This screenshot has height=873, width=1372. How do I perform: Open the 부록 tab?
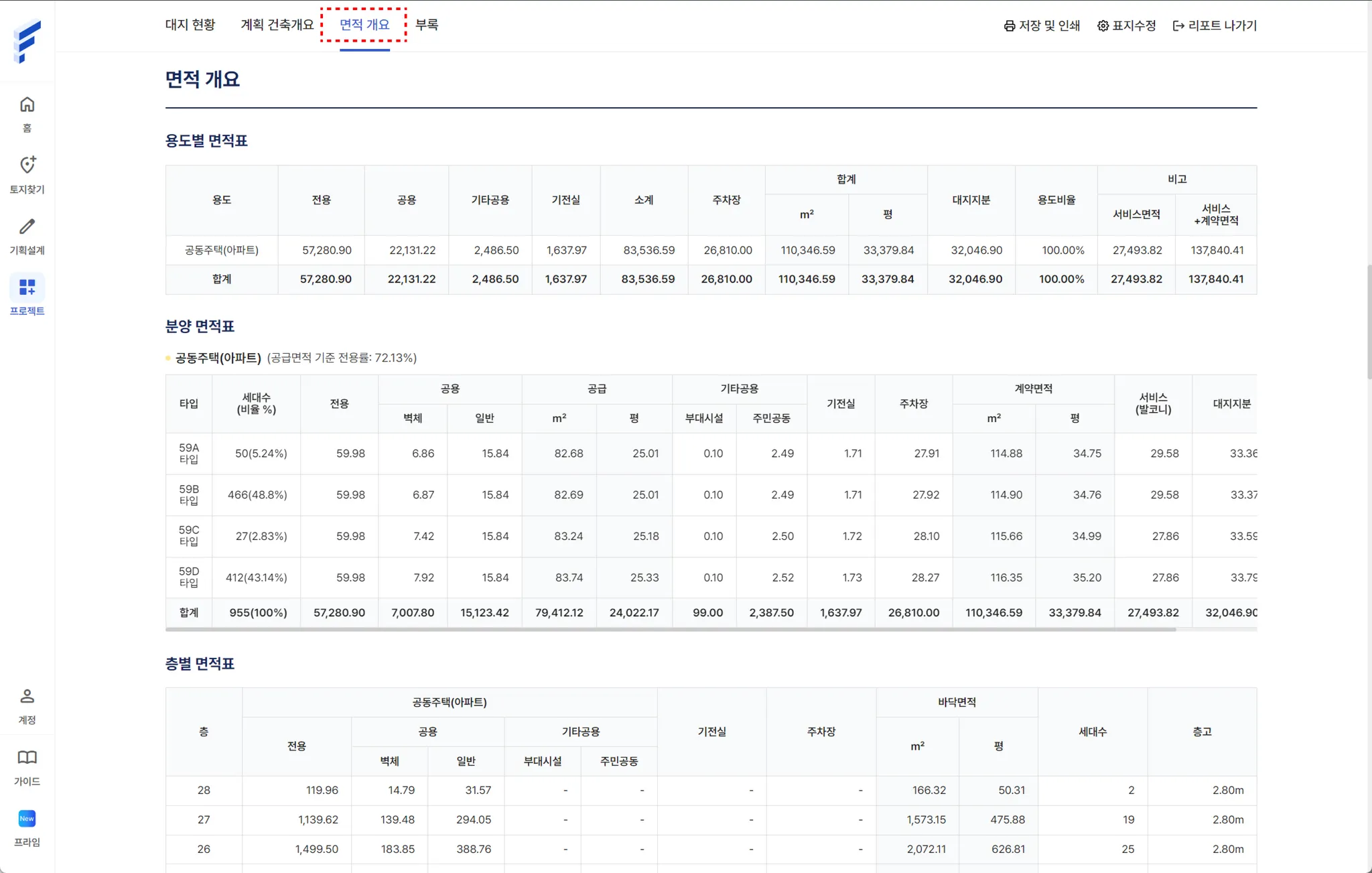[x=427, y=25]
